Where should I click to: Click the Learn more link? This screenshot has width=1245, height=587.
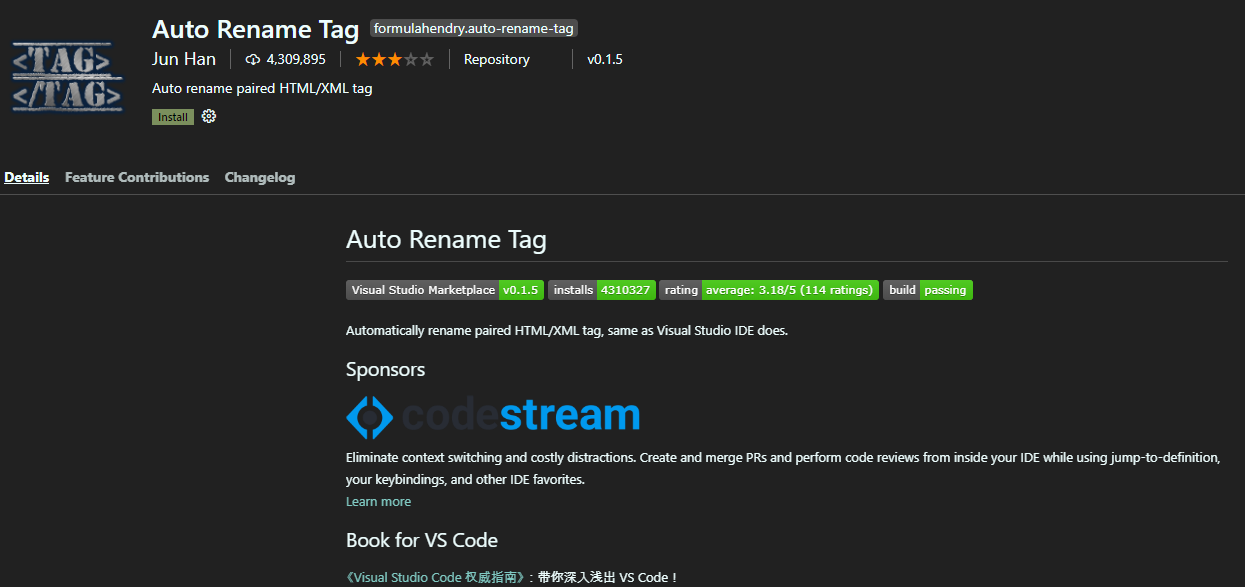click(x=378, y=501)
